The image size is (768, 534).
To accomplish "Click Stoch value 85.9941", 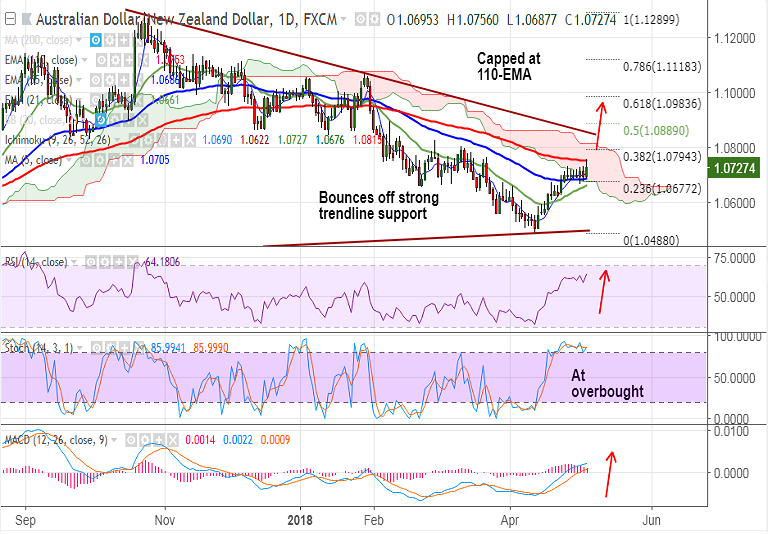I will coord(168,348).
